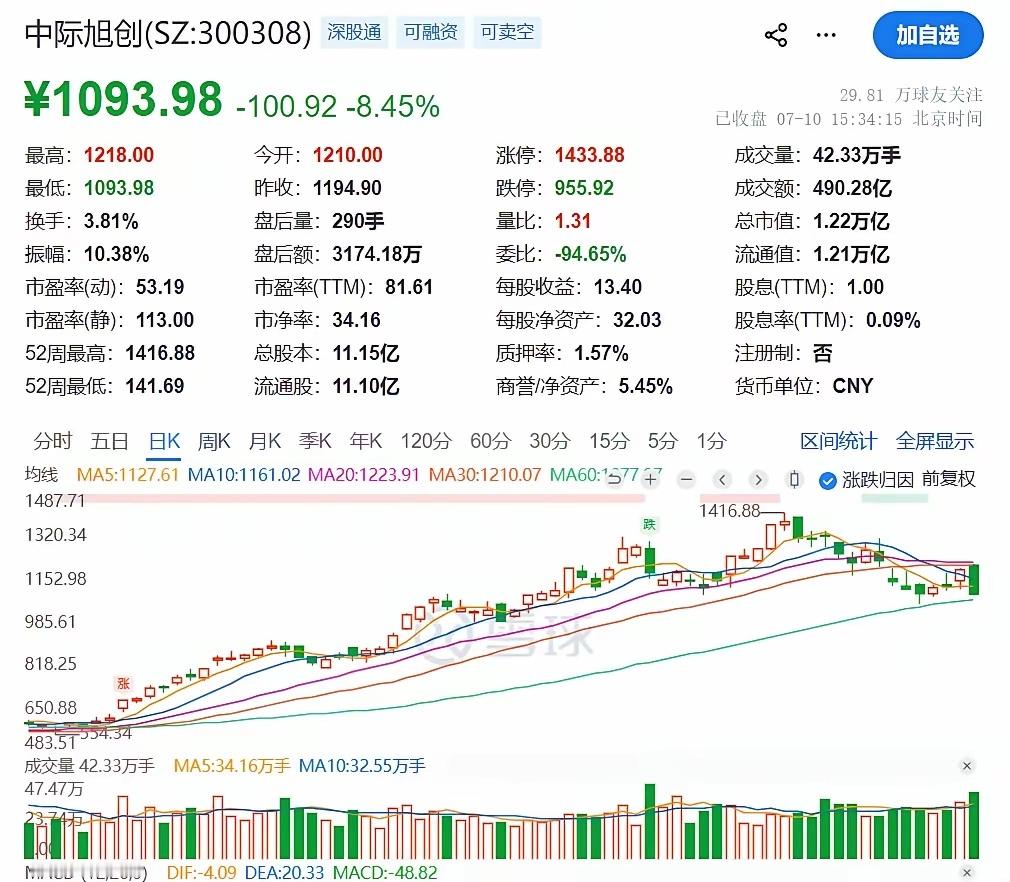Close the MACD indicator panel
Image resolution: width=1010 pixels, height=882 pixels.
(966, 872)
